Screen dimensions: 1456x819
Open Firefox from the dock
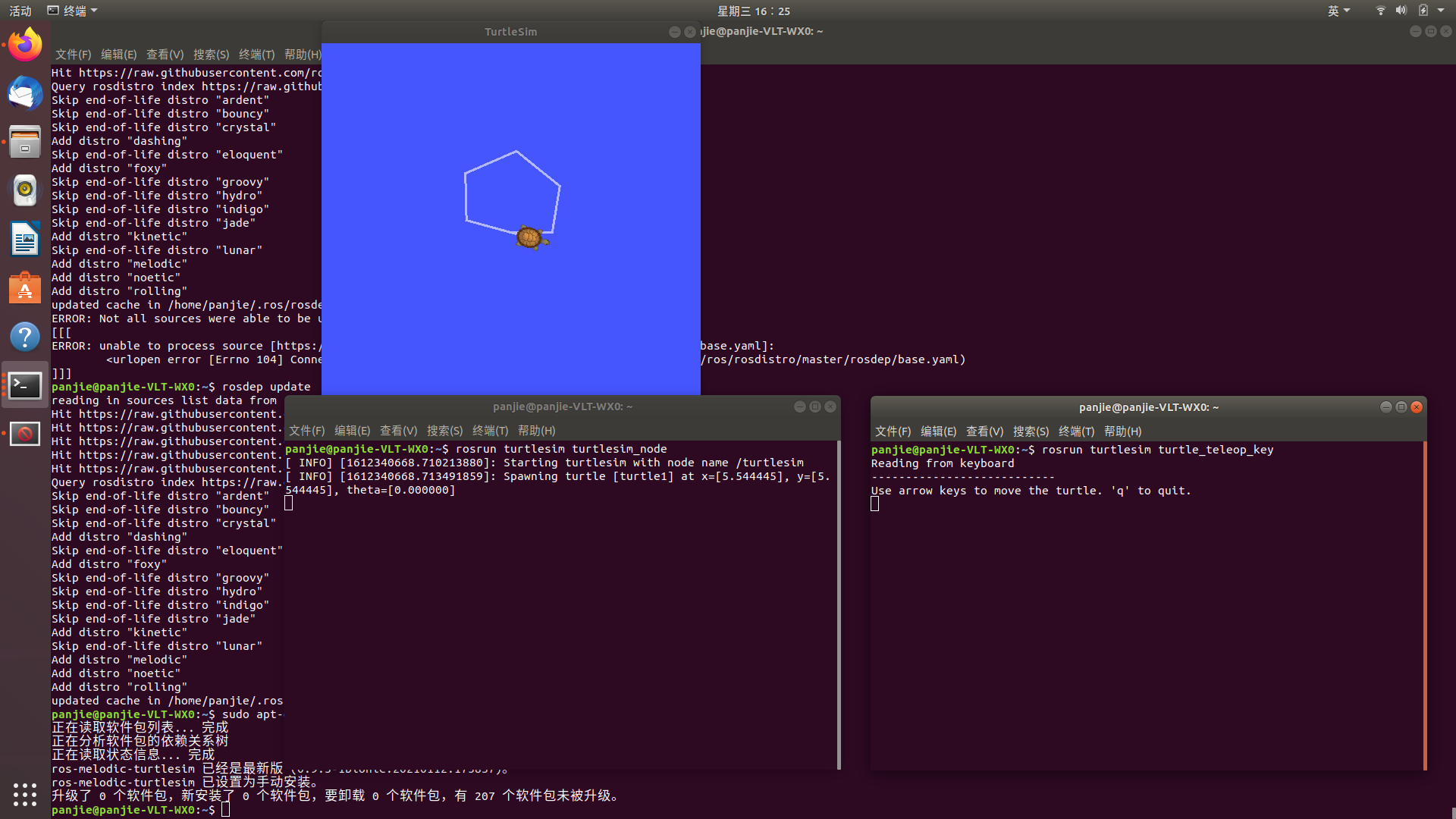pyautogui.click(x=25, y=43)
